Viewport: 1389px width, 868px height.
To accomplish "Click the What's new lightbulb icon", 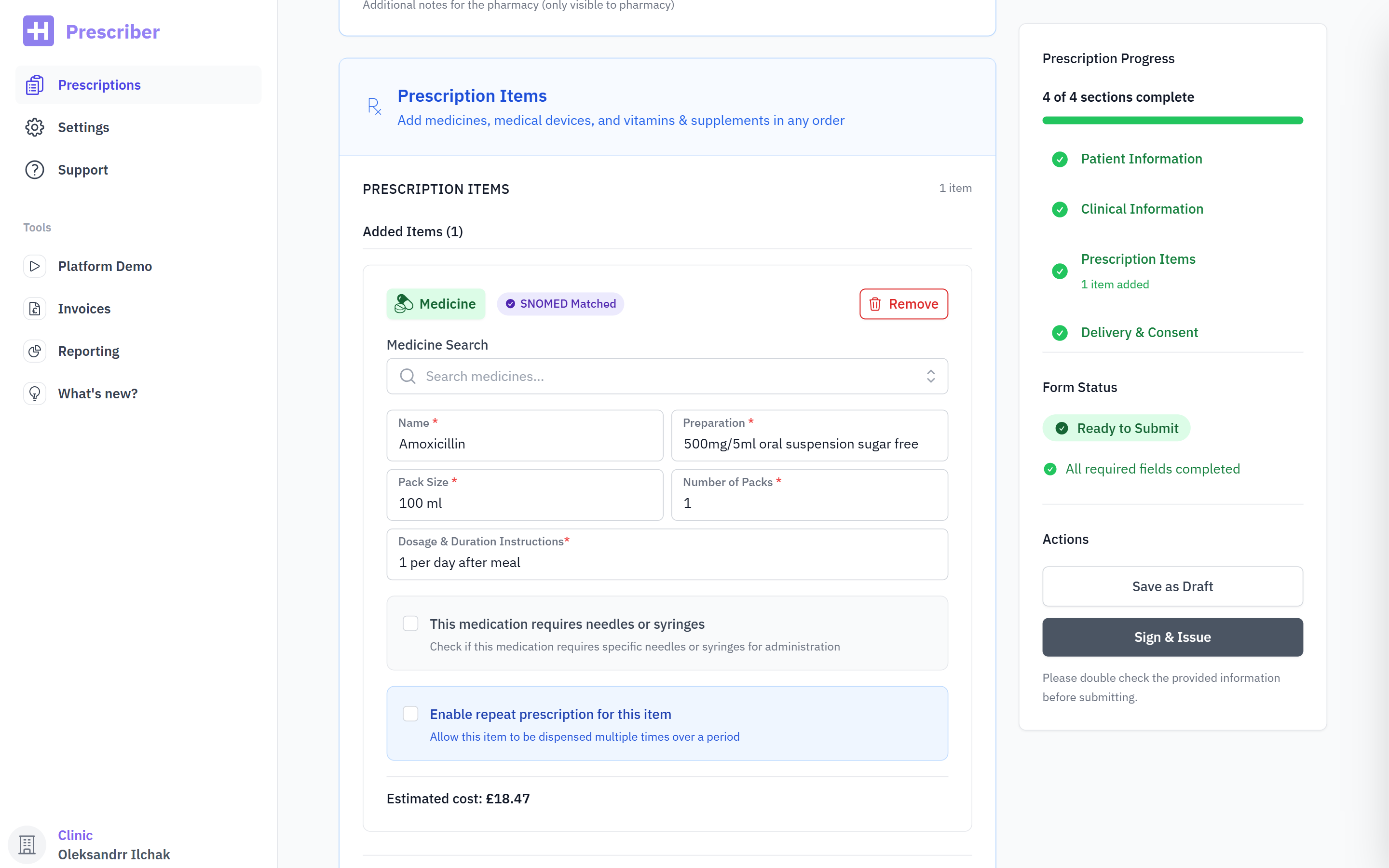I will [x=34, y=394].
